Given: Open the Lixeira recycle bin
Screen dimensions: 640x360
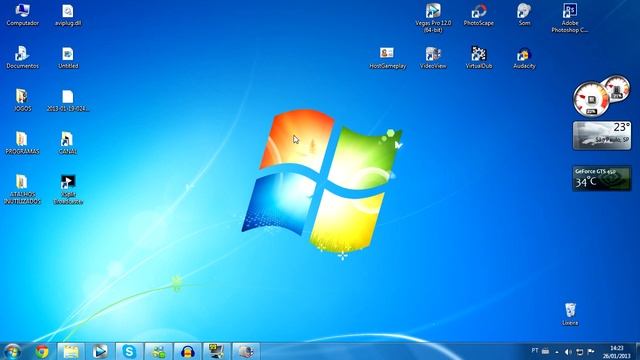Looking at the screenshot, I should [x=570, y=314].
